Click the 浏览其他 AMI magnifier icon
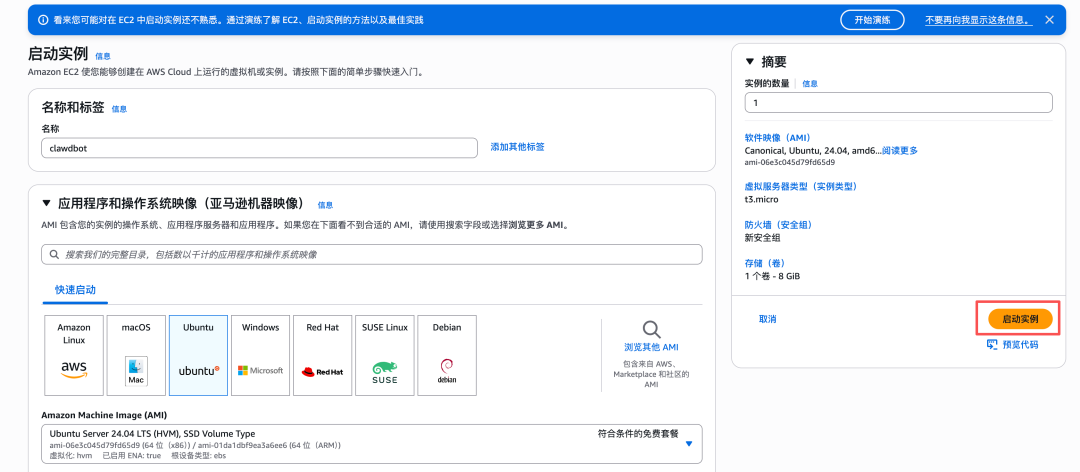The image size is (1080, 472). coord(651,329)
